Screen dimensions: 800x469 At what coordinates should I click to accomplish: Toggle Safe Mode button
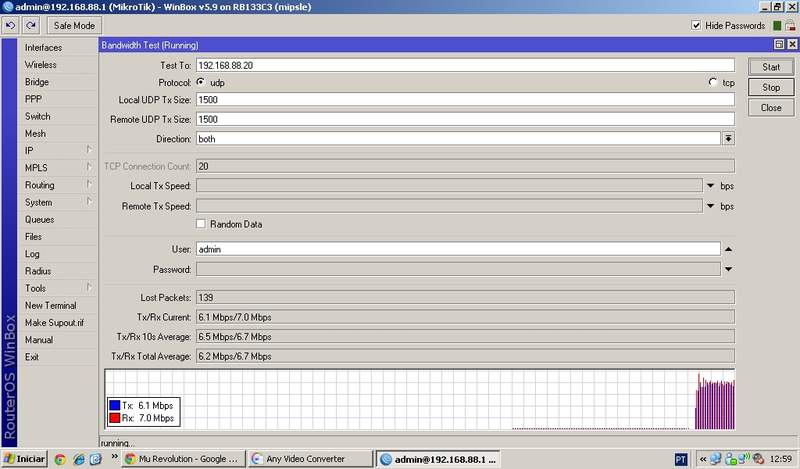74,25
